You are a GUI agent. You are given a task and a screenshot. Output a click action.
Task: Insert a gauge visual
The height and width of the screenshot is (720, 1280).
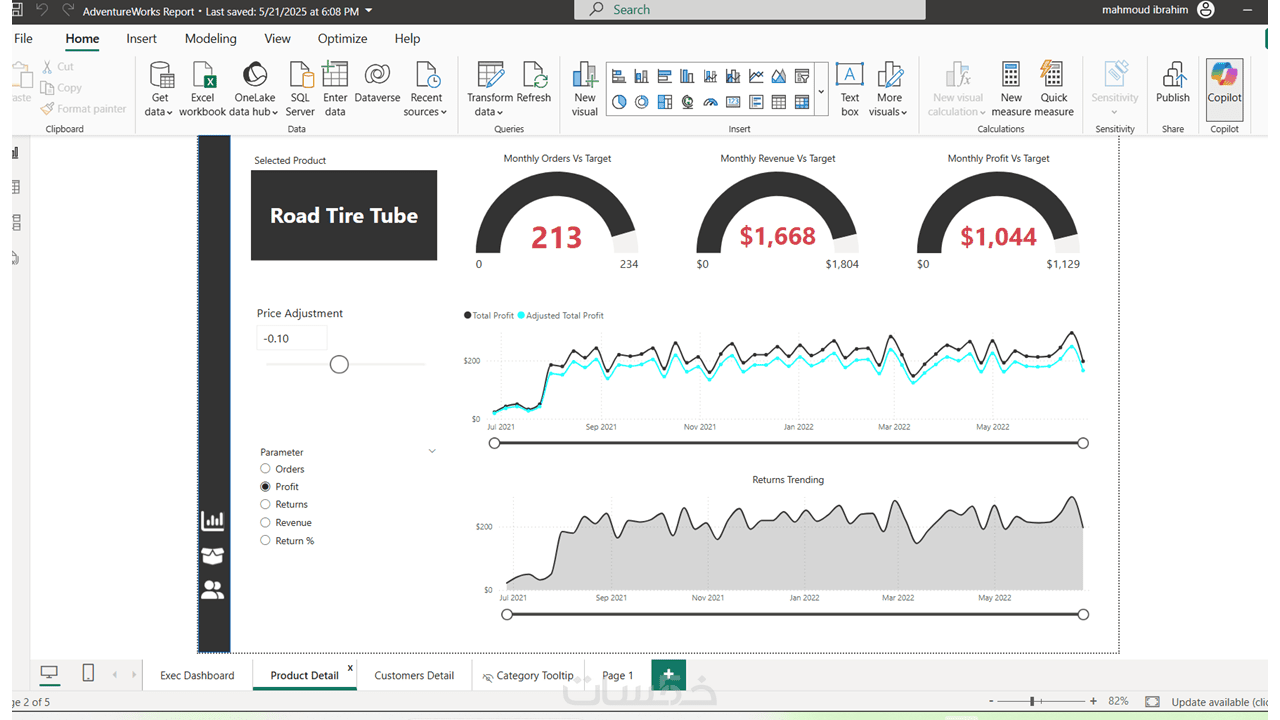point(710,102)
